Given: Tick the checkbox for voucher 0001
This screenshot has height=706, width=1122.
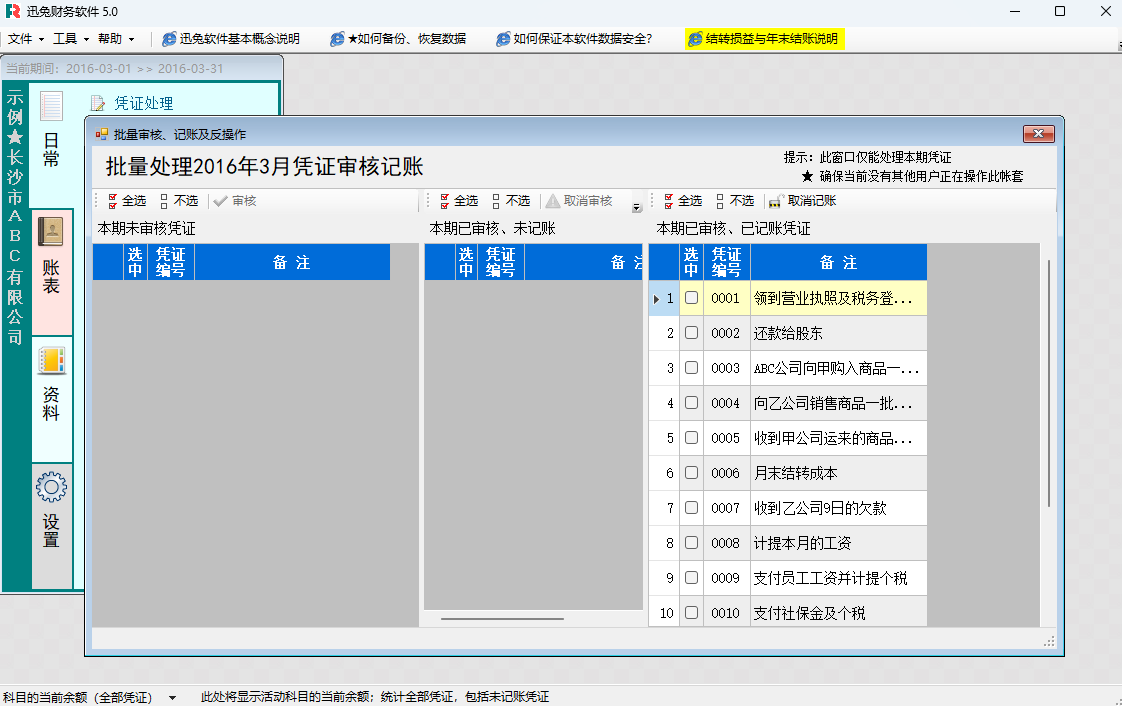Looking at the screenshot, I should (691, 298).
